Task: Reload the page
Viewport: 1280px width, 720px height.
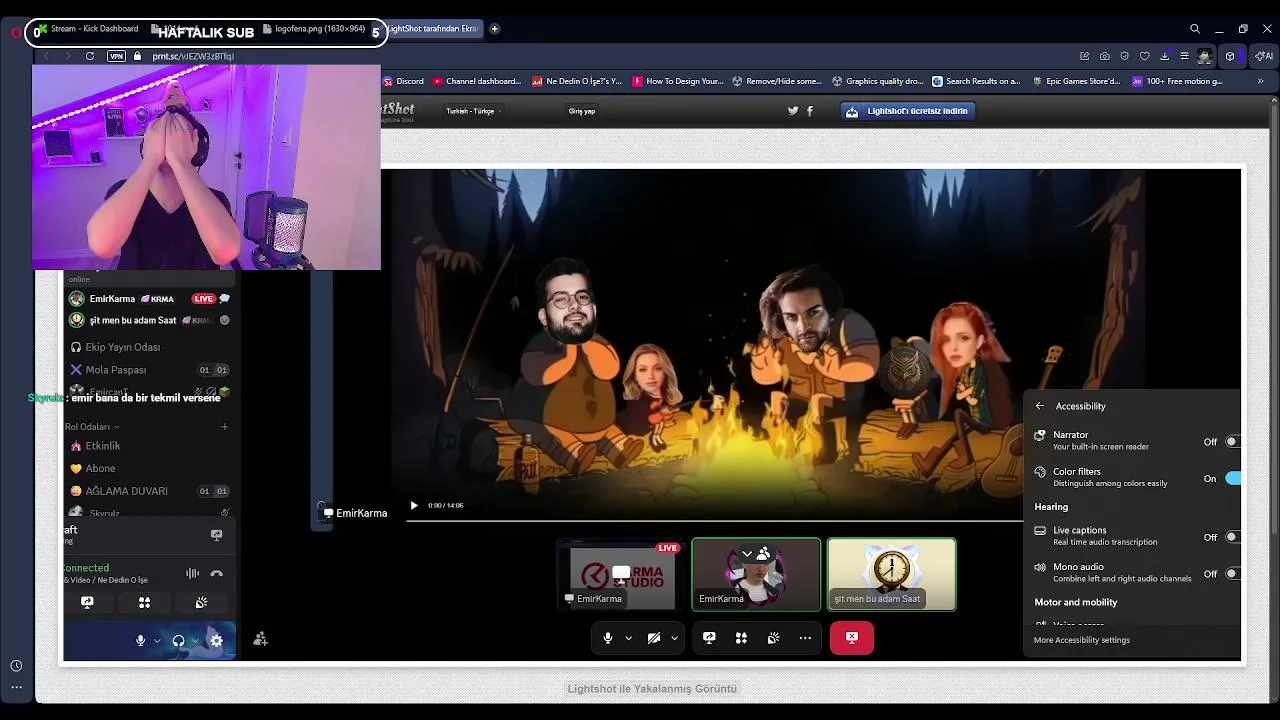Action: click(x=90, y=56)
